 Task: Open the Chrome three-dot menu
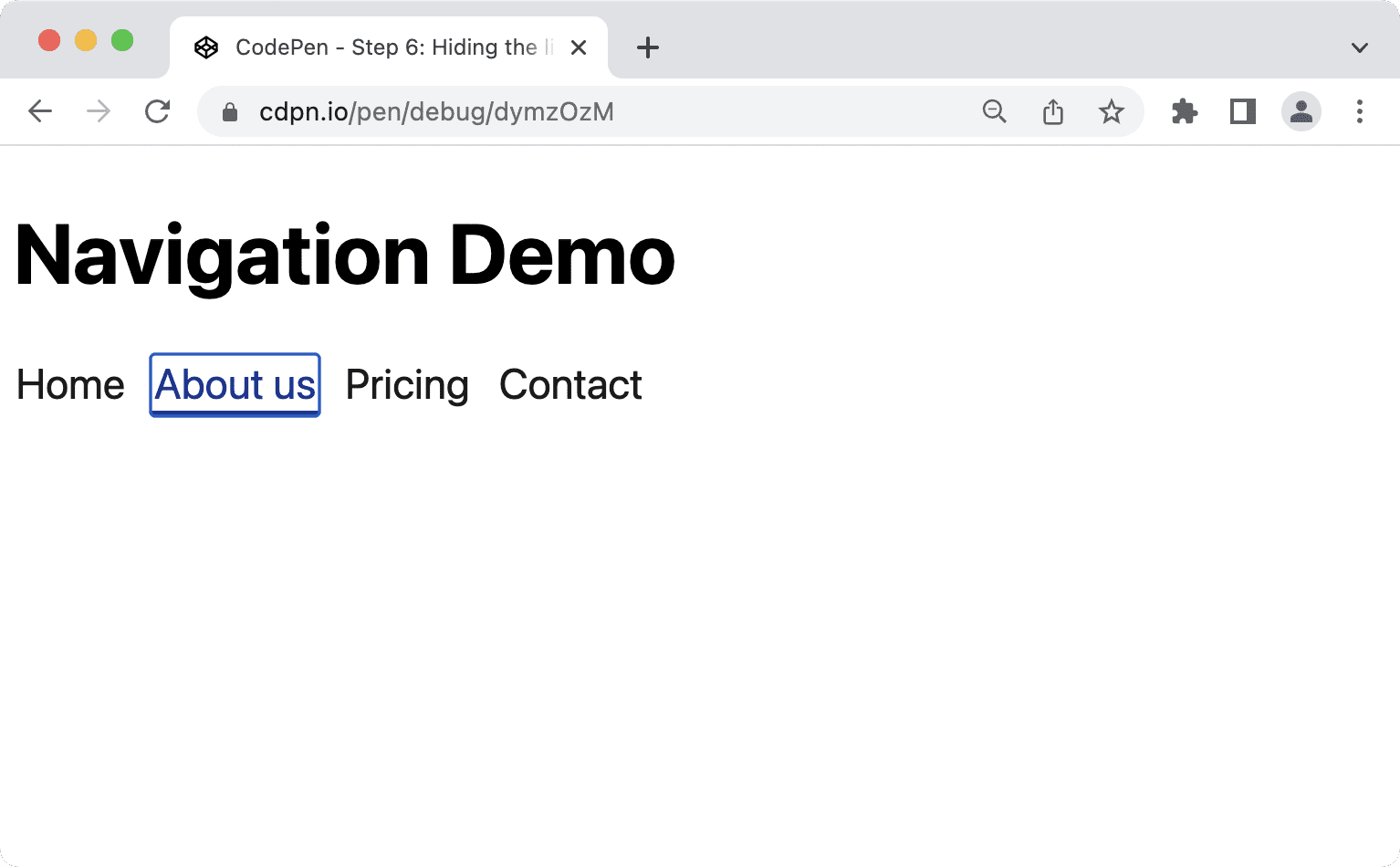[1359, 111]
